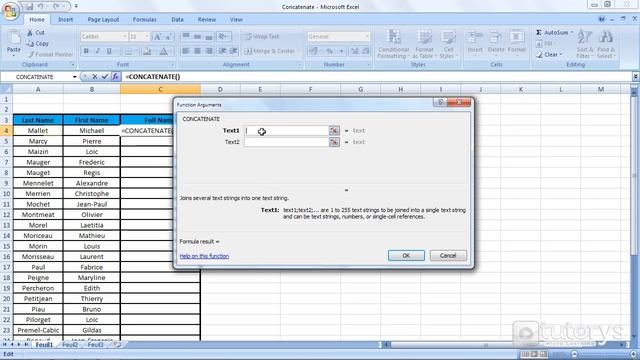Image resolution: width=640 pixels, height=360 pixels.
Task: Click the Insert Function fx icon
Action: click(x=116, y=76)
